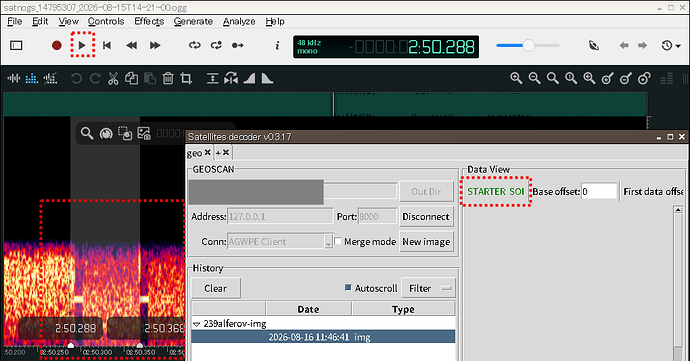The width and height of the screenshot is (690, 361).
Task: Click the New image button
Action: [x=426, y=242]
